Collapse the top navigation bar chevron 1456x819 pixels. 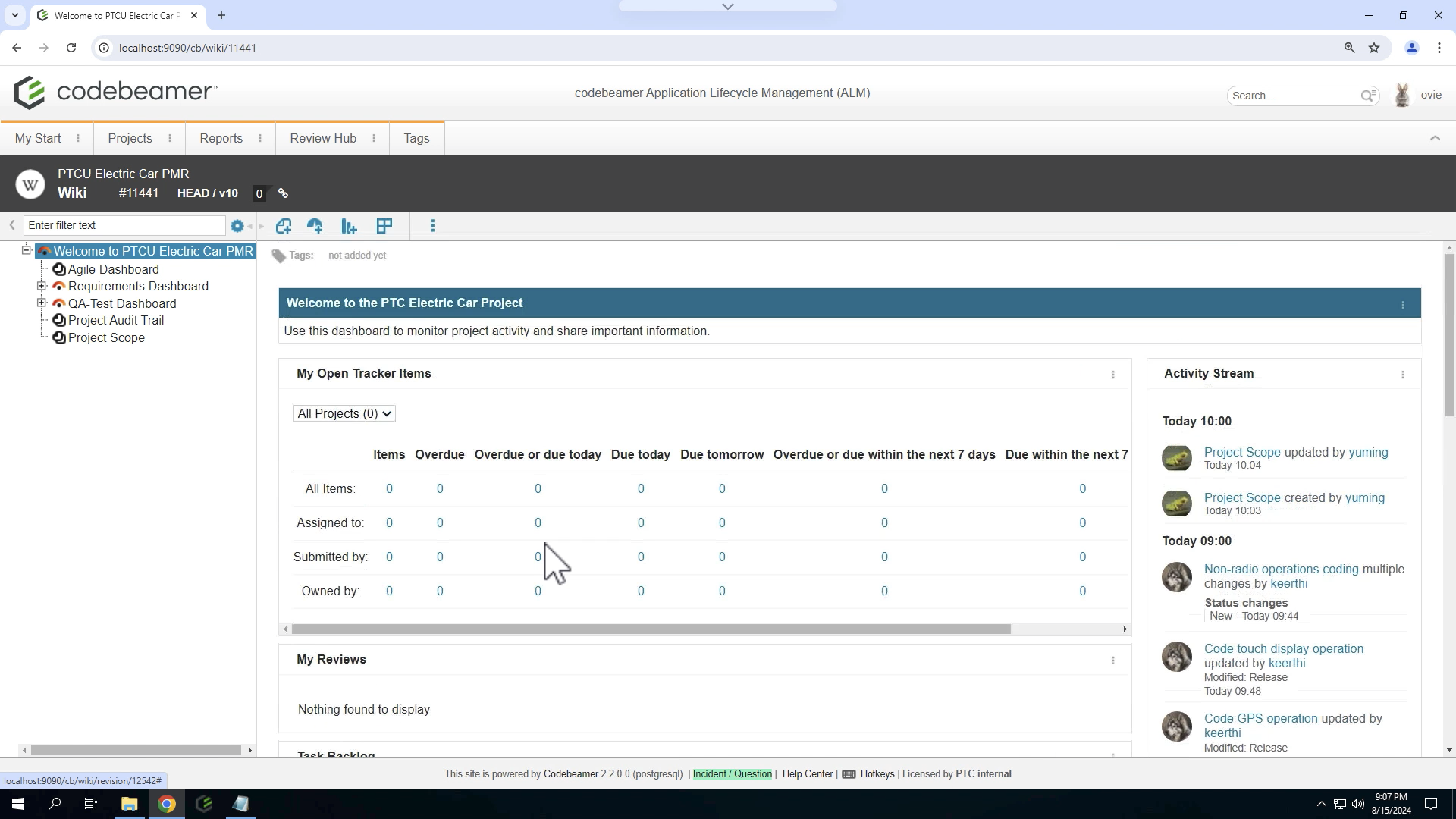1435,138
